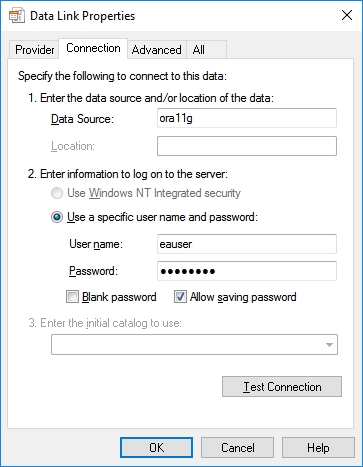Select Use a specific user name and password
Viewport: 363px width, 467px height.
(x=57, y=217)
